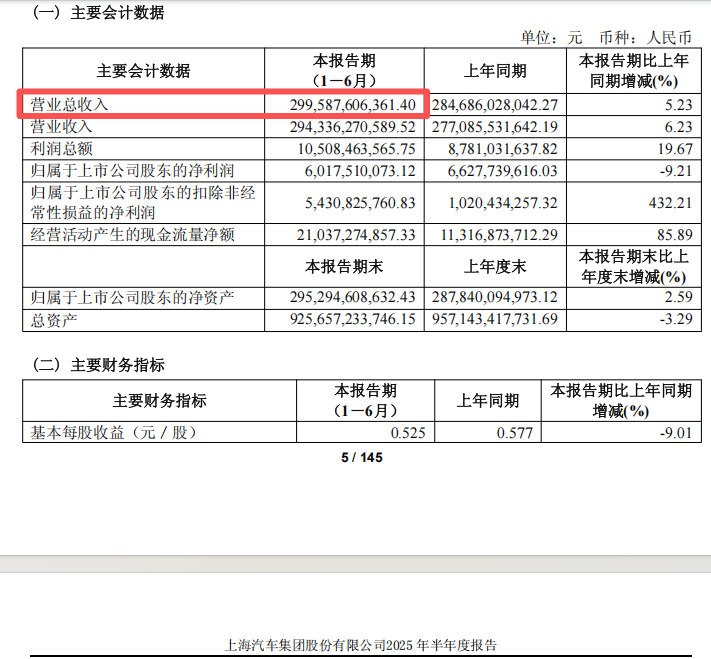The image size is (711, 659).
Task: Click the （二）主要财务指标 section heading
Action: (x=98, y=365)
